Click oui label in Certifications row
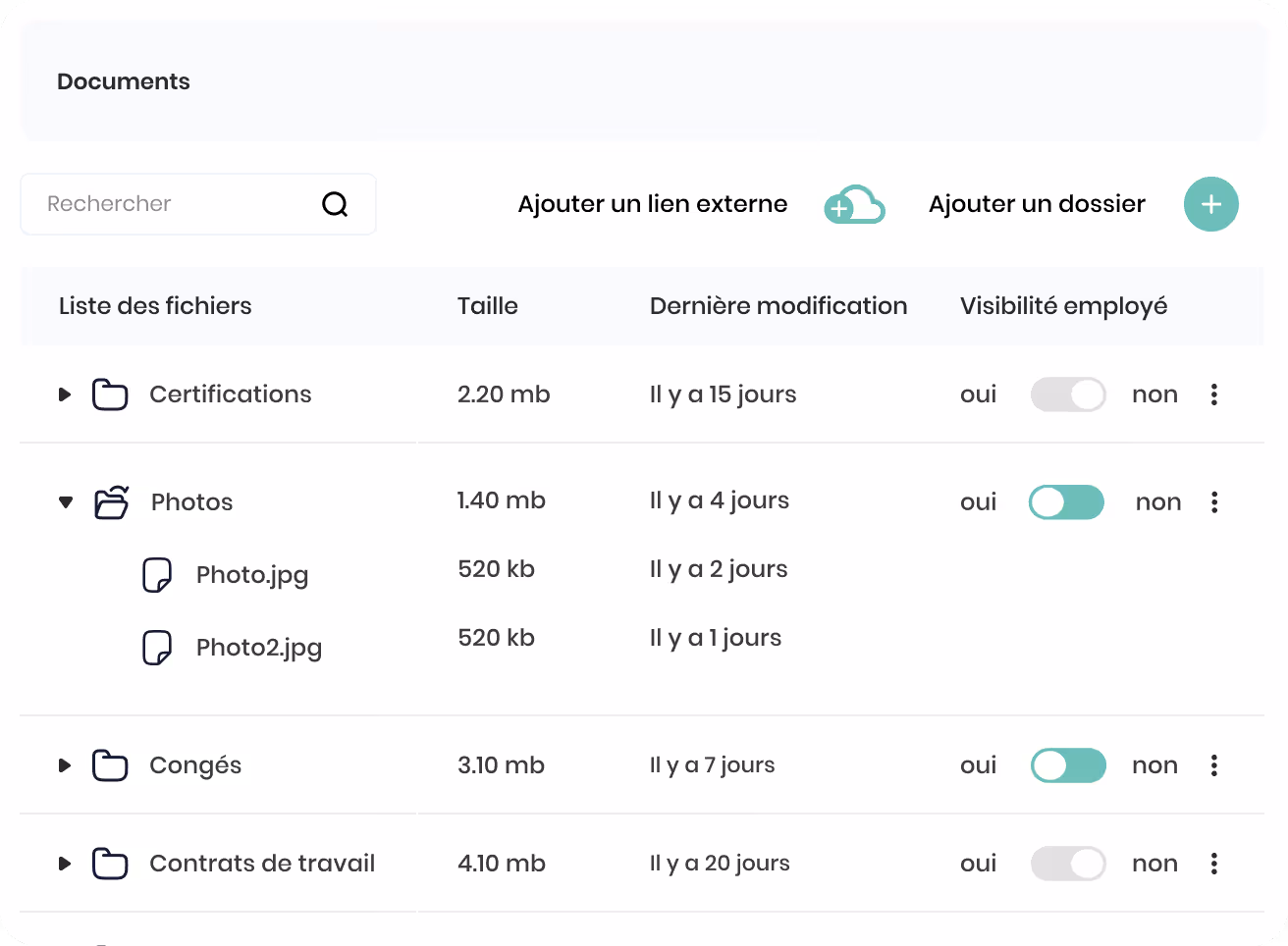Image resolution: width=1288 pixels, height=946 pixels. [979, 394]
